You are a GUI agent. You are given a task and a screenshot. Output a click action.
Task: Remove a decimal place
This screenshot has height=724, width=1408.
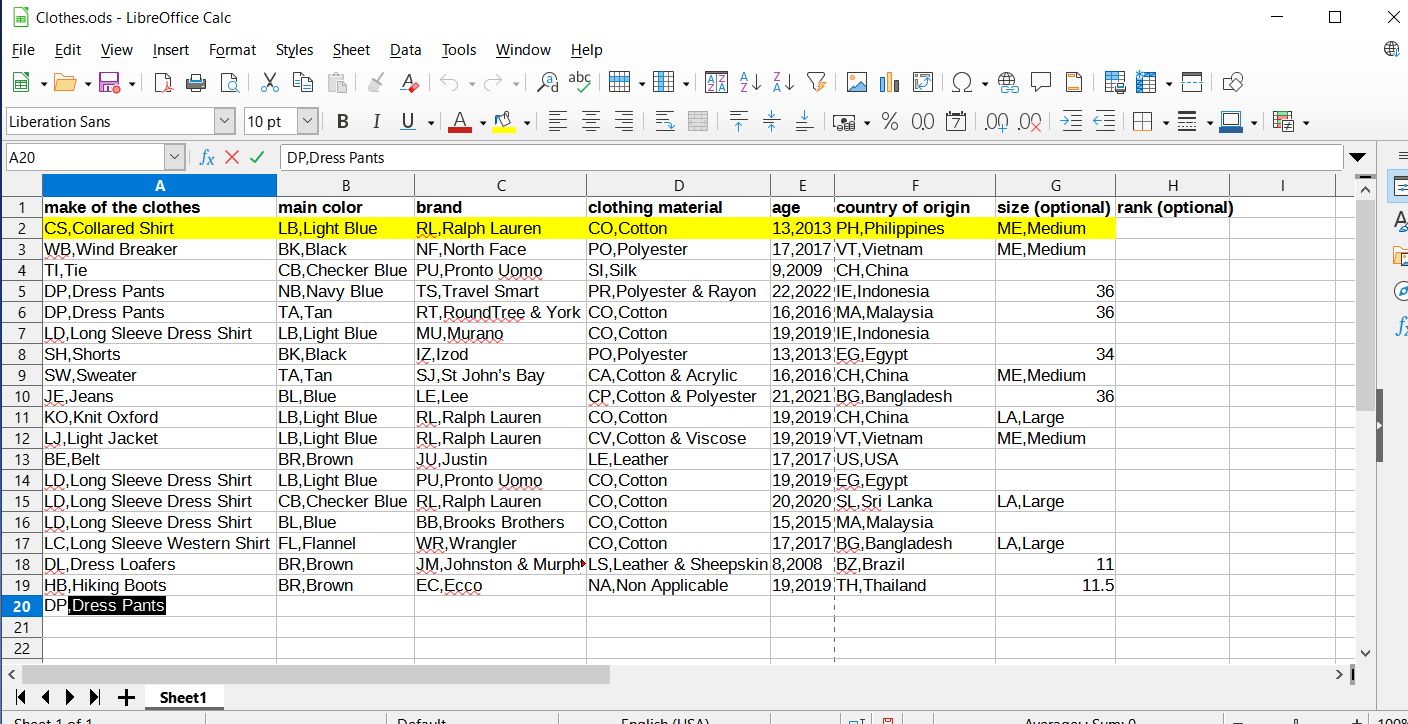[x=1030, y=122]
